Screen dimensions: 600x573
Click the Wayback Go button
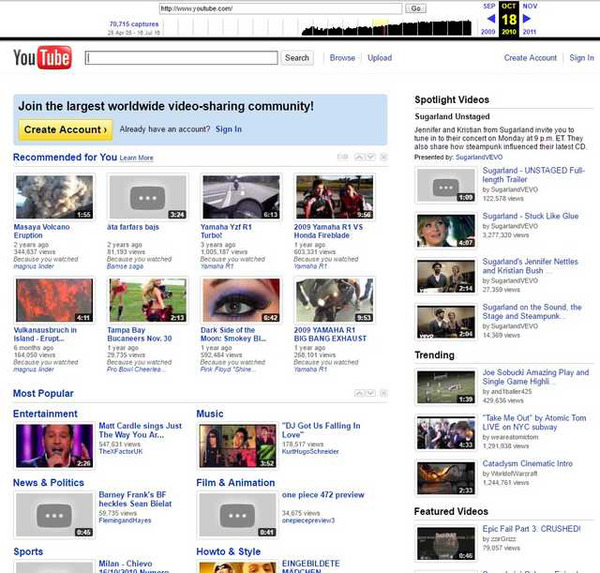(416, 8)
